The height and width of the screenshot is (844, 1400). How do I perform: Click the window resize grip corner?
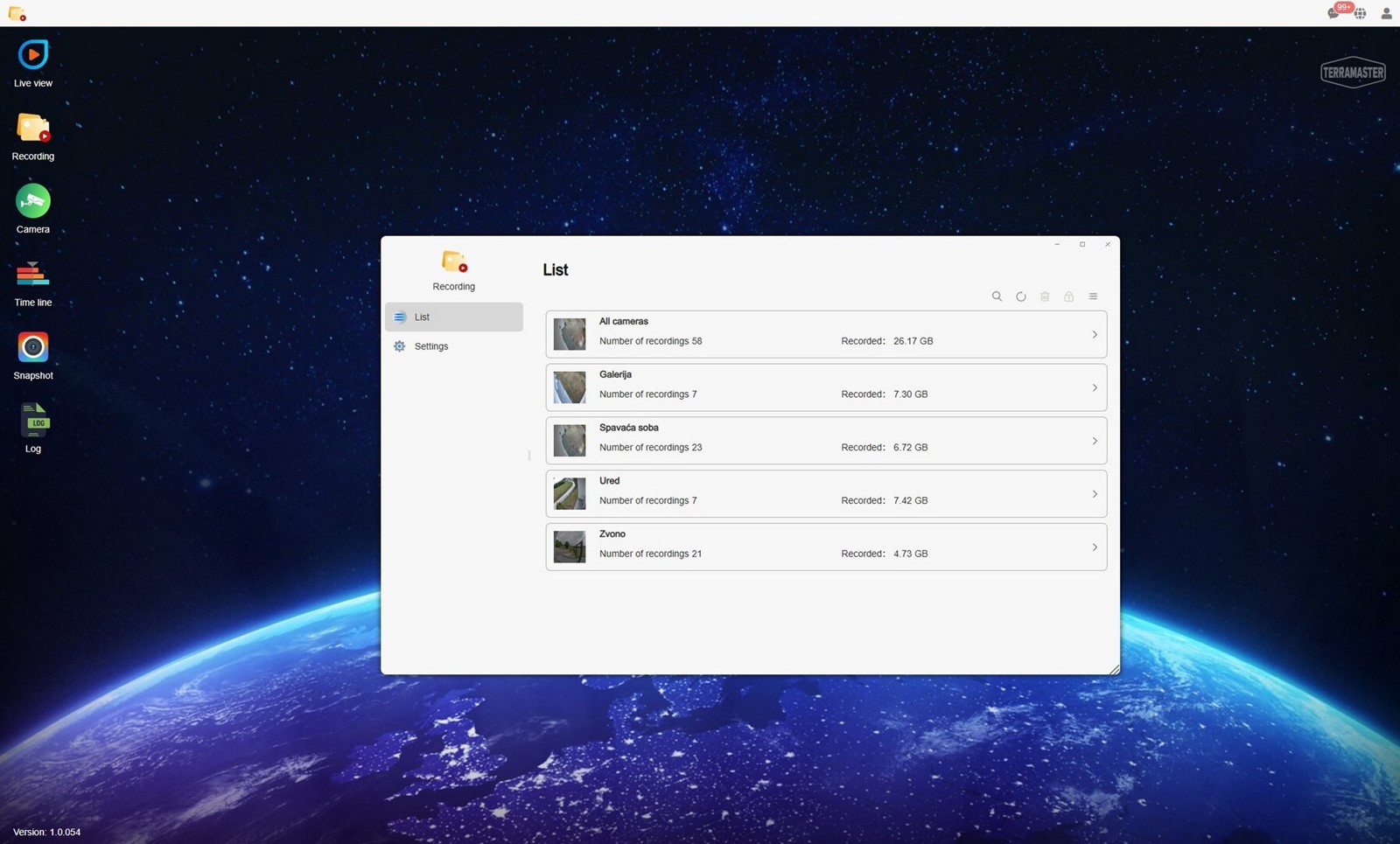click(1114, 669)
